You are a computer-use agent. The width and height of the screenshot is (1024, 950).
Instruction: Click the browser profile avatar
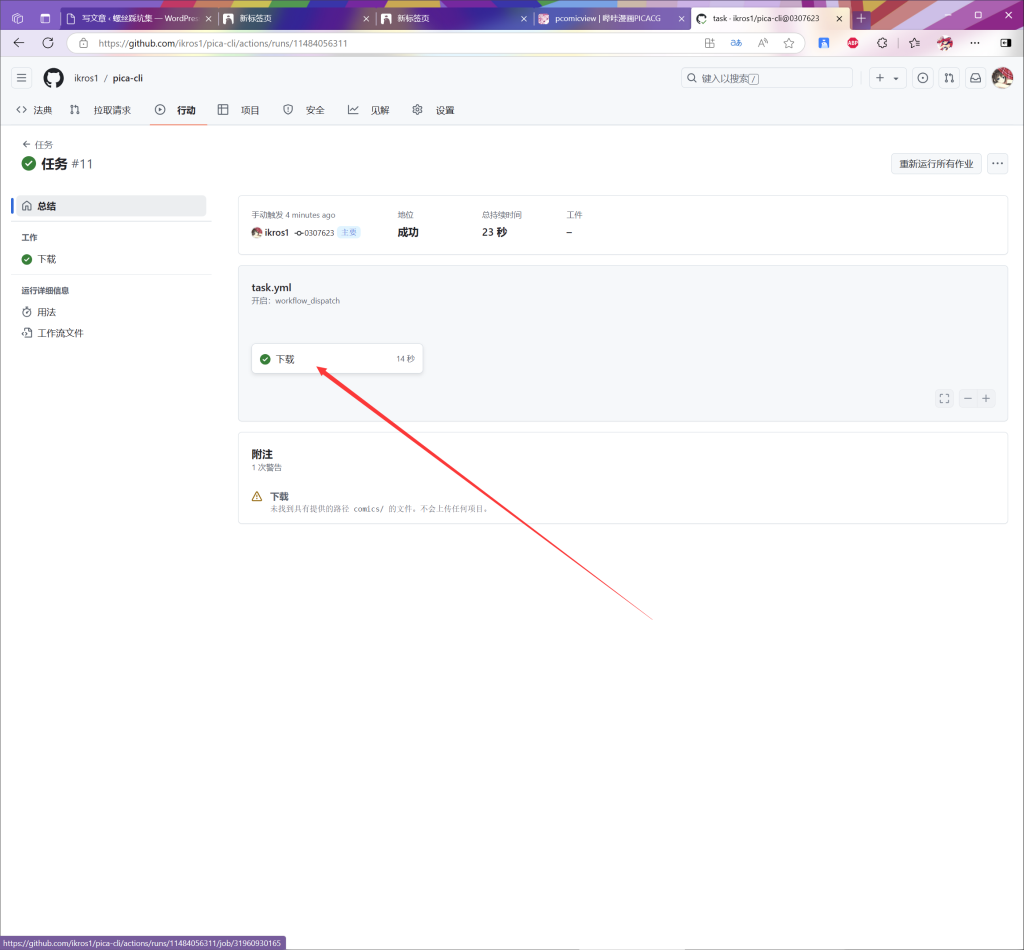[x=944, y=43]
